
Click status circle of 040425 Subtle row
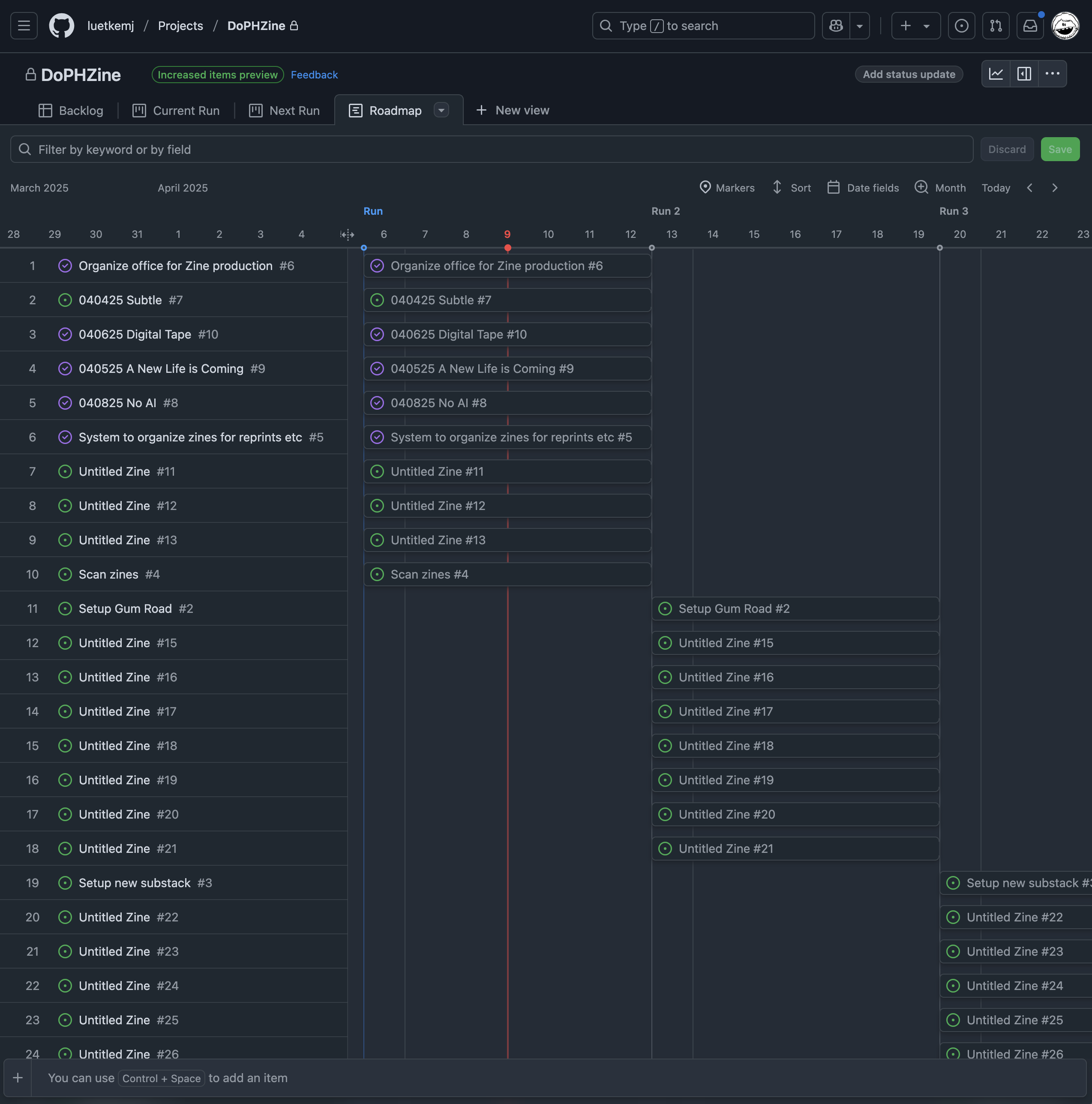coord(65,300)
